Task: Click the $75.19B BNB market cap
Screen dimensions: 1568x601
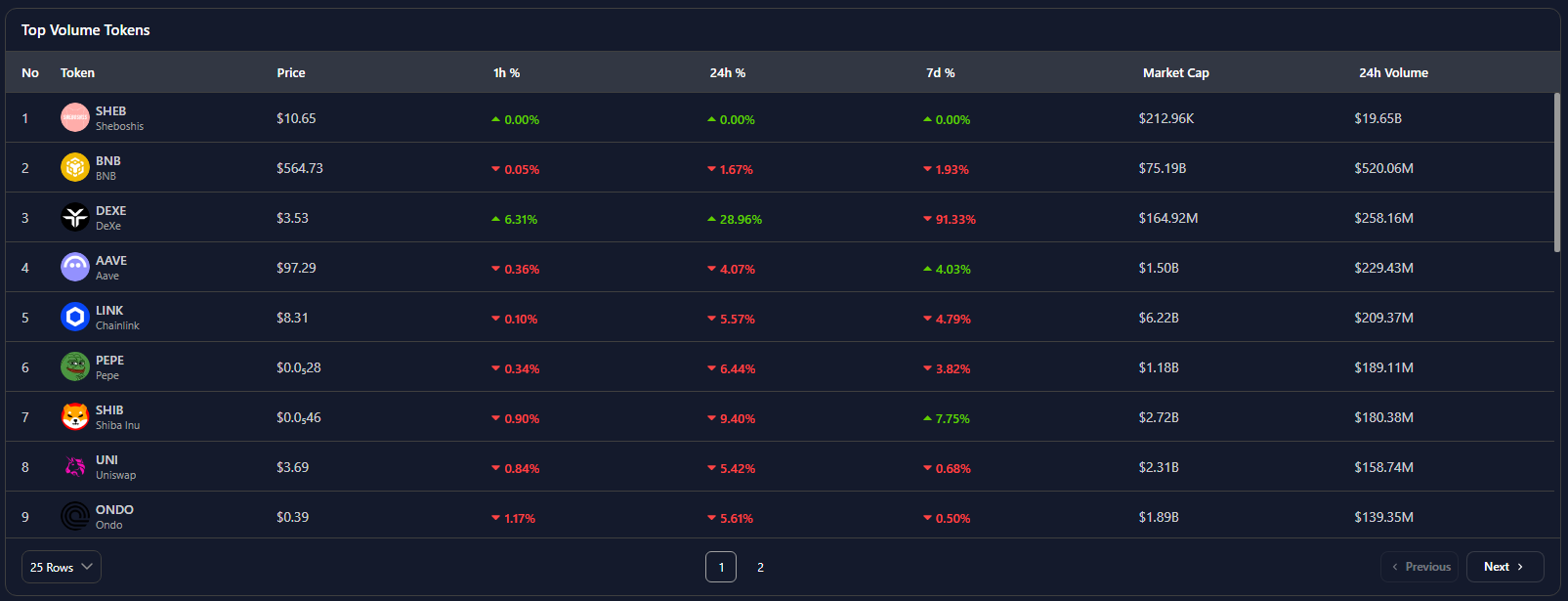Action: 1163,168
